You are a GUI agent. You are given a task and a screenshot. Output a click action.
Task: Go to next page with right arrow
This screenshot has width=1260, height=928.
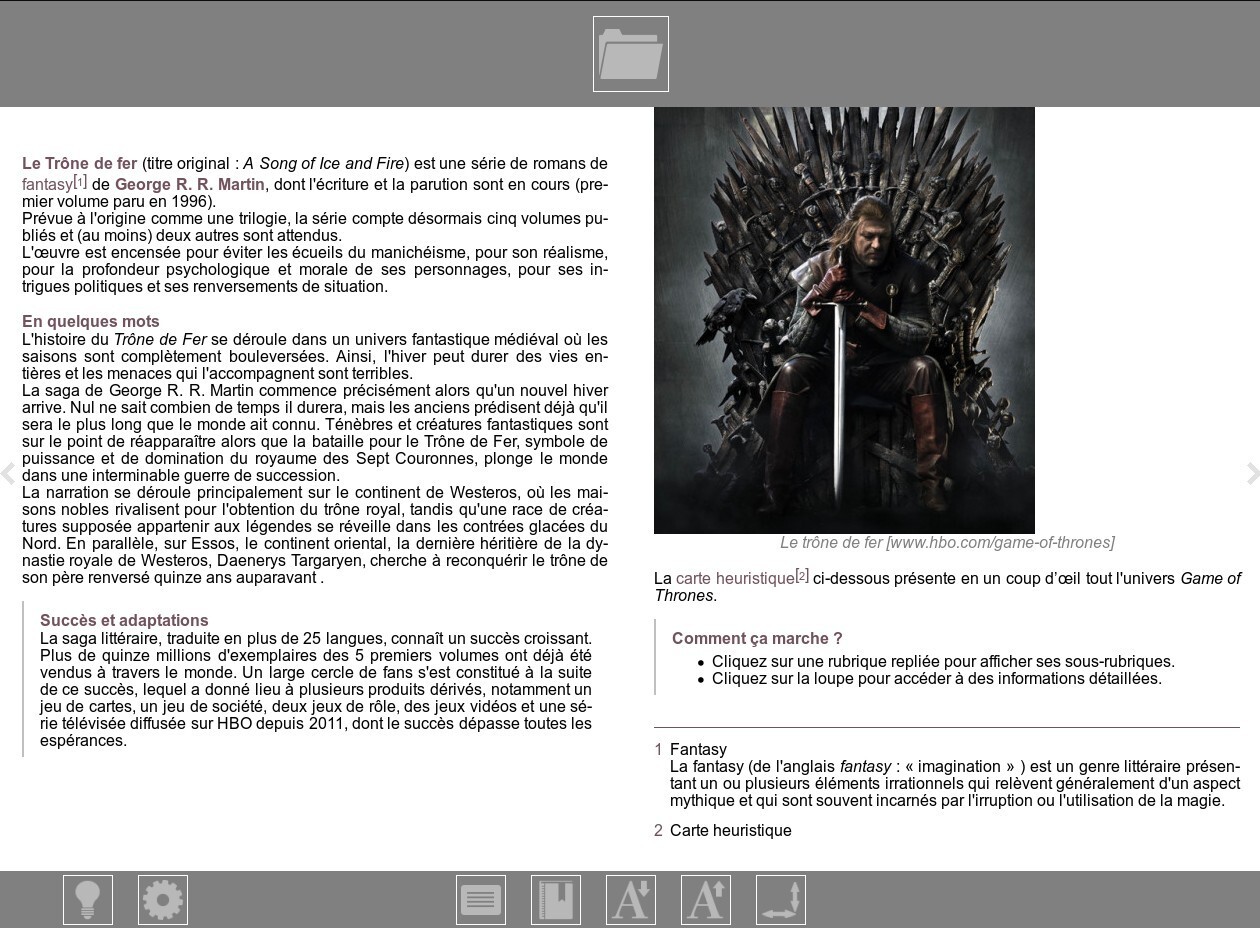coord(1252,473)
